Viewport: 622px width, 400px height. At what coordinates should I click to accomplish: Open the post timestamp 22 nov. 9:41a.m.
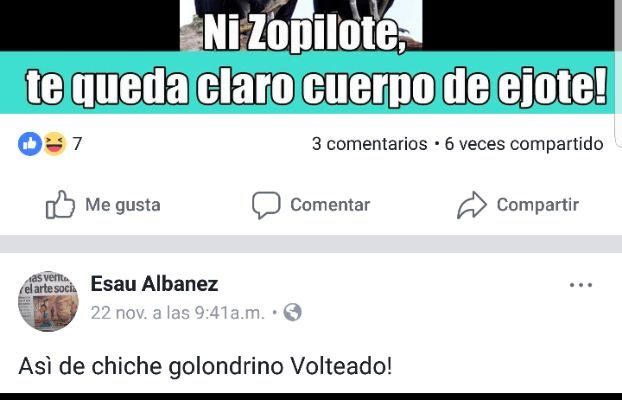(x=177, y=313)
